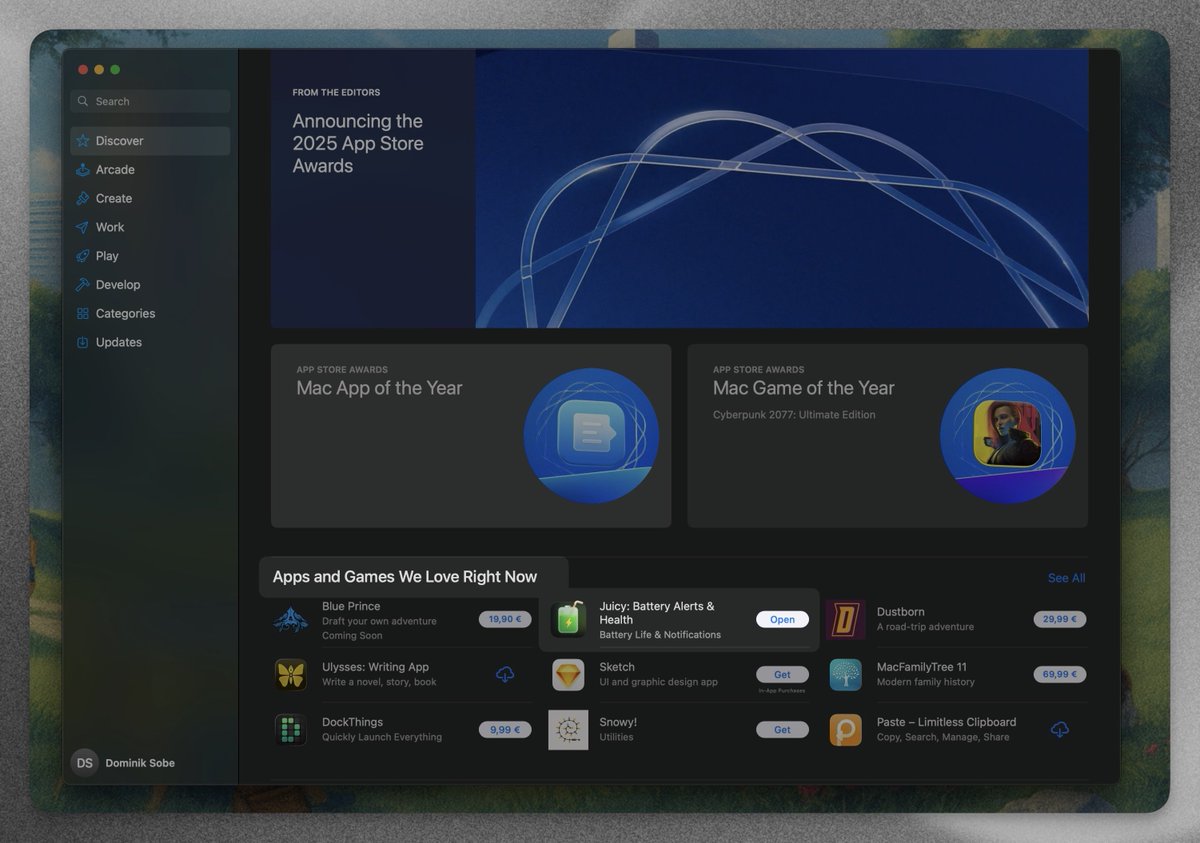1200x843 pixels.
Task: Go to Arcade section
Action: [150, 170]
